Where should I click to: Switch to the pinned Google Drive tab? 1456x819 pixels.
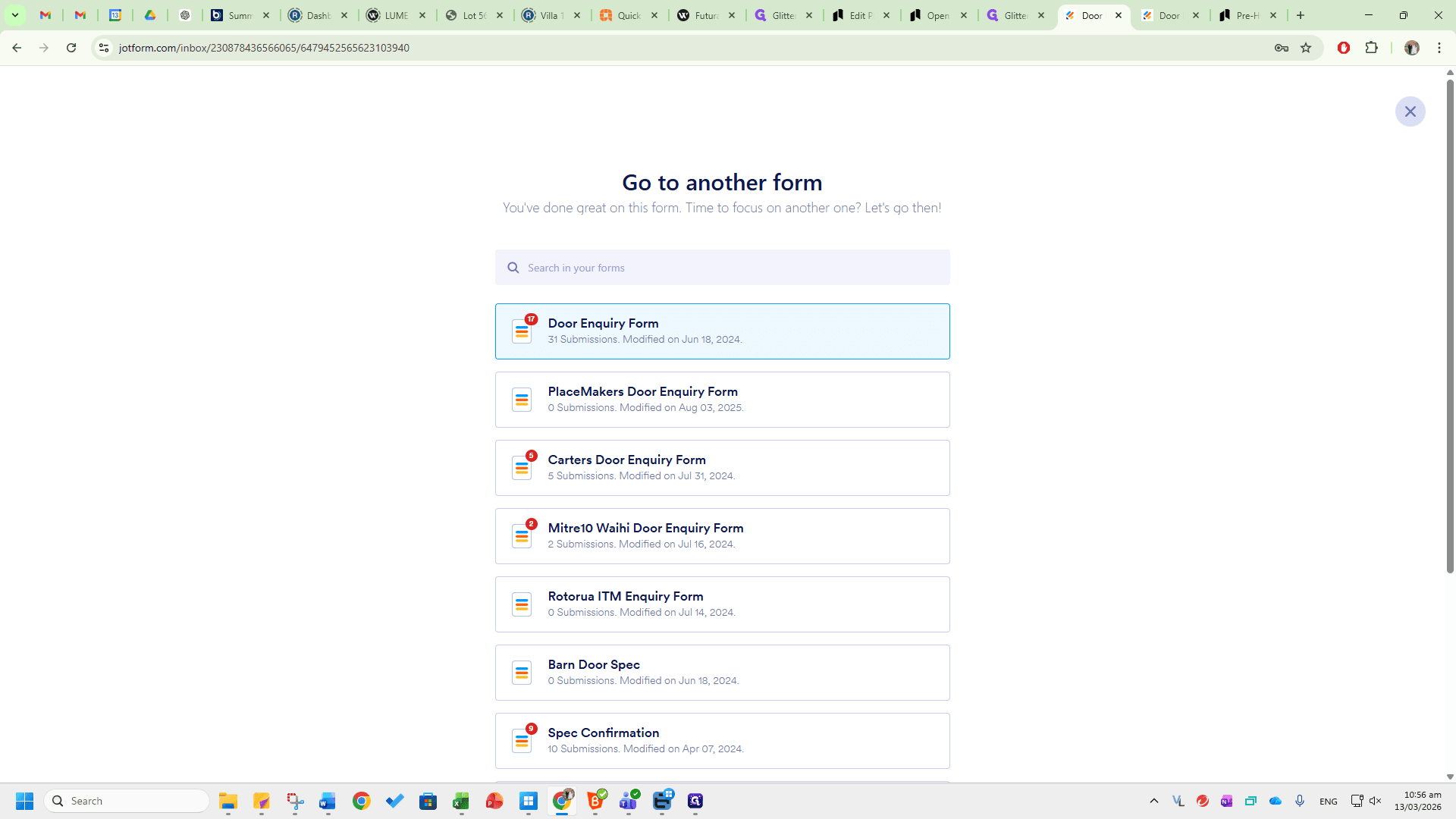pos(150,15)
